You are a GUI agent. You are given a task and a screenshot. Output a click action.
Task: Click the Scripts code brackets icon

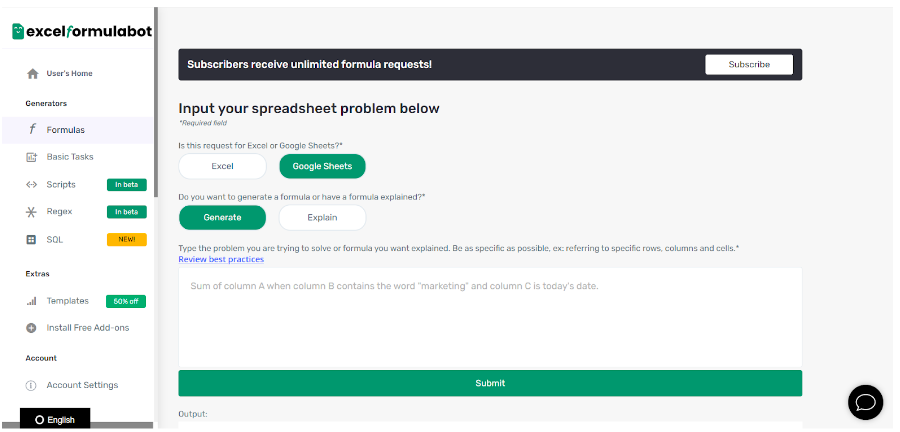point(32,185)
